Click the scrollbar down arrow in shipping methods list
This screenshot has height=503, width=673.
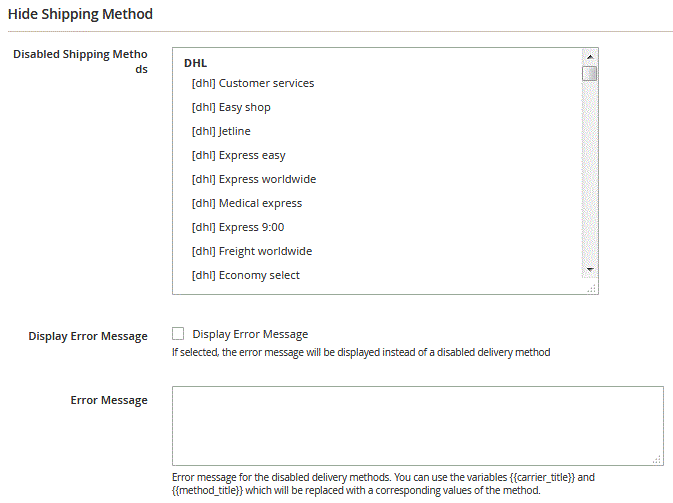pos(590,270)
